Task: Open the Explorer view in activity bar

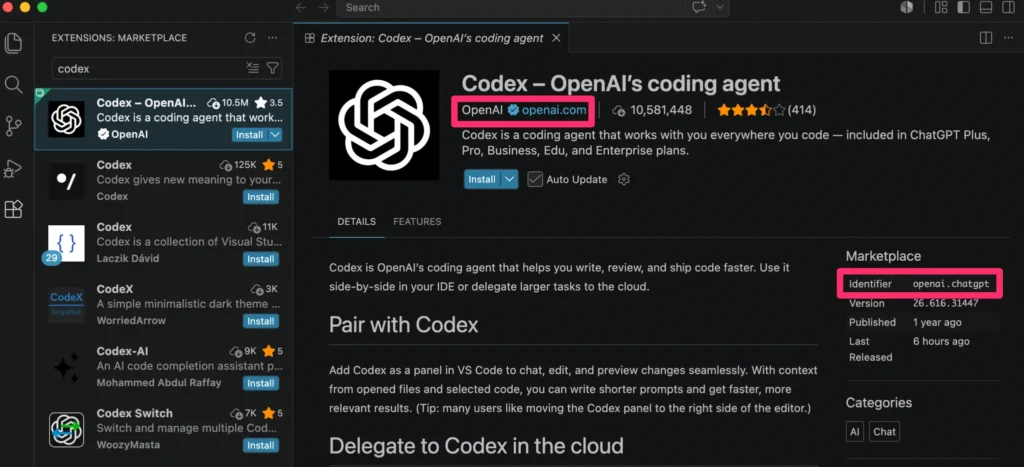Action: click(13, 43)
